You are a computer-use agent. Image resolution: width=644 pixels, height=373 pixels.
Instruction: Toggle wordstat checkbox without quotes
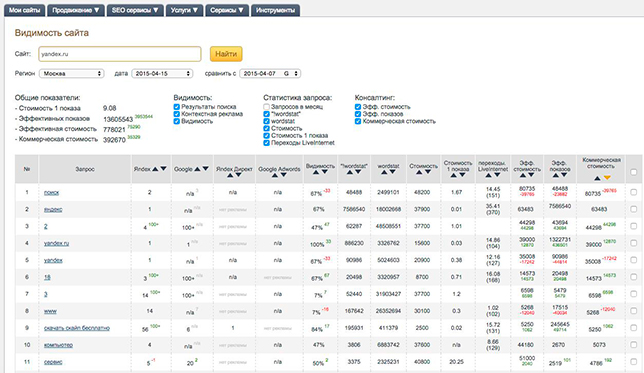(267, 121)
